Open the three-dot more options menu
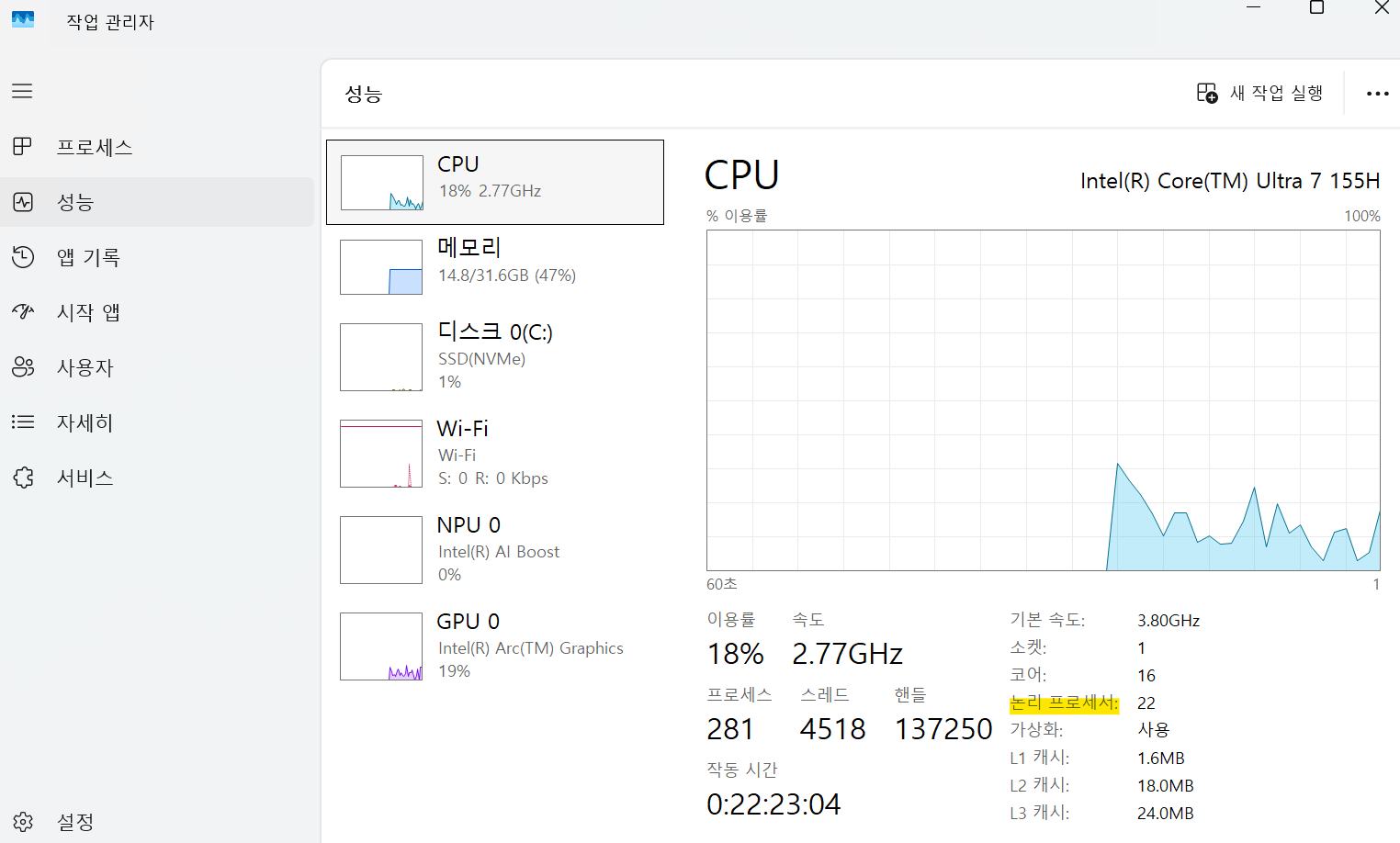Viewport: 1400px width, 843px height. click(1377, 94)
